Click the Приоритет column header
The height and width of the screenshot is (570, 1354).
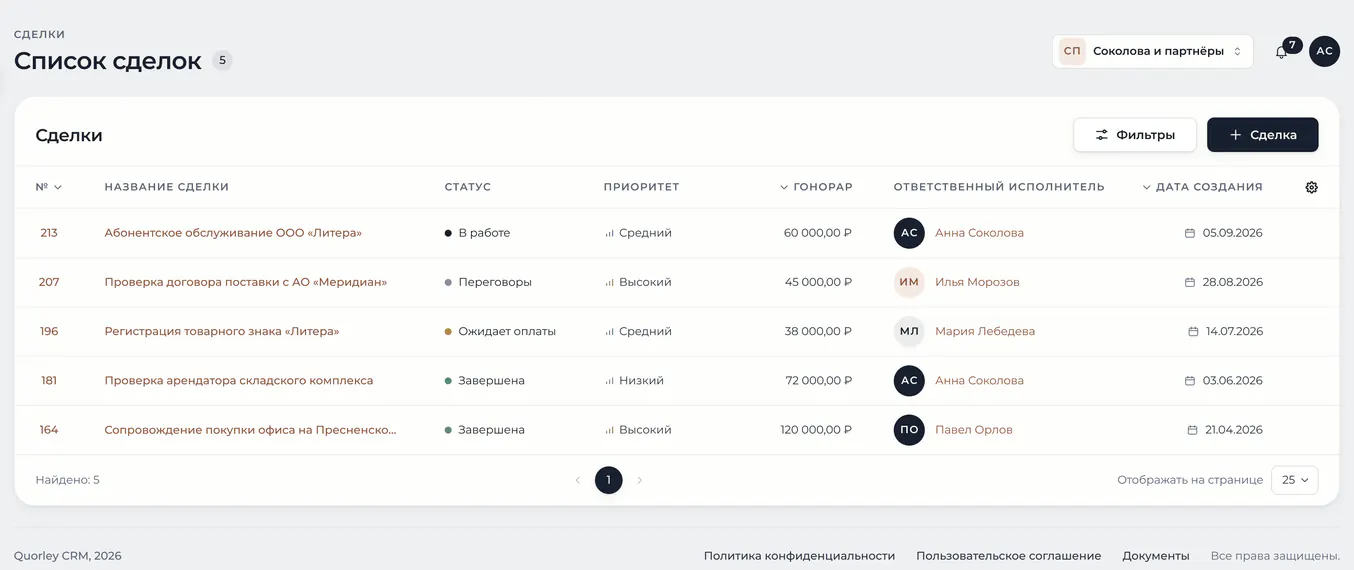pyautogui.click(x=641, y=187)
